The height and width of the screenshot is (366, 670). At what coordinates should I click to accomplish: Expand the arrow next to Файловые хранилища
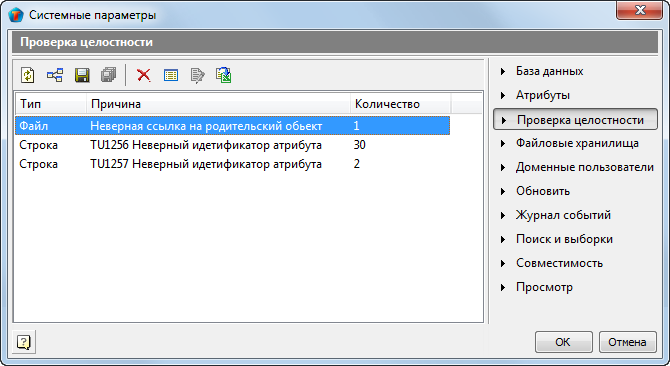point(503,143)
